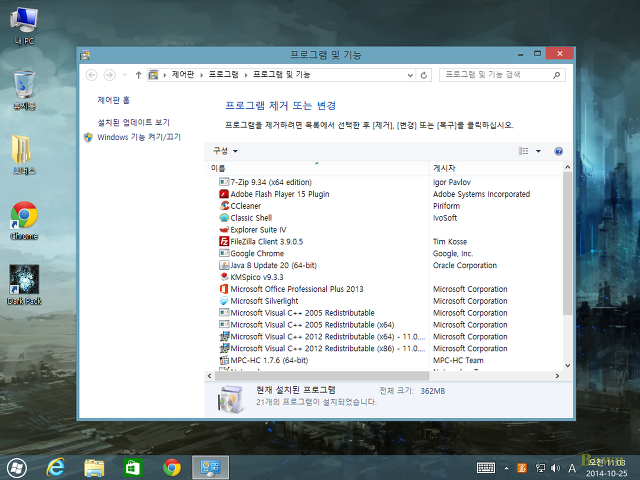
Task: Sort by 이름 column header
Action: click(x=317, y=168)
